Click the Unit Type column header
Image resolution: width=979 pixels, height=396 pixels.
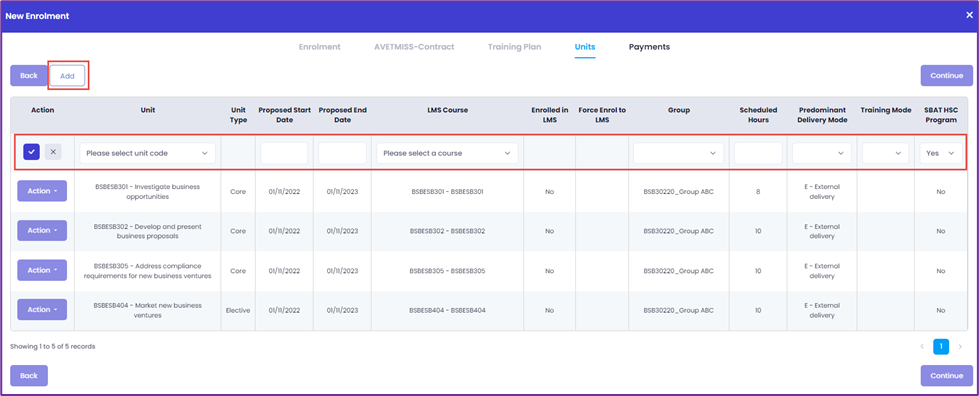tap(238, 115)
